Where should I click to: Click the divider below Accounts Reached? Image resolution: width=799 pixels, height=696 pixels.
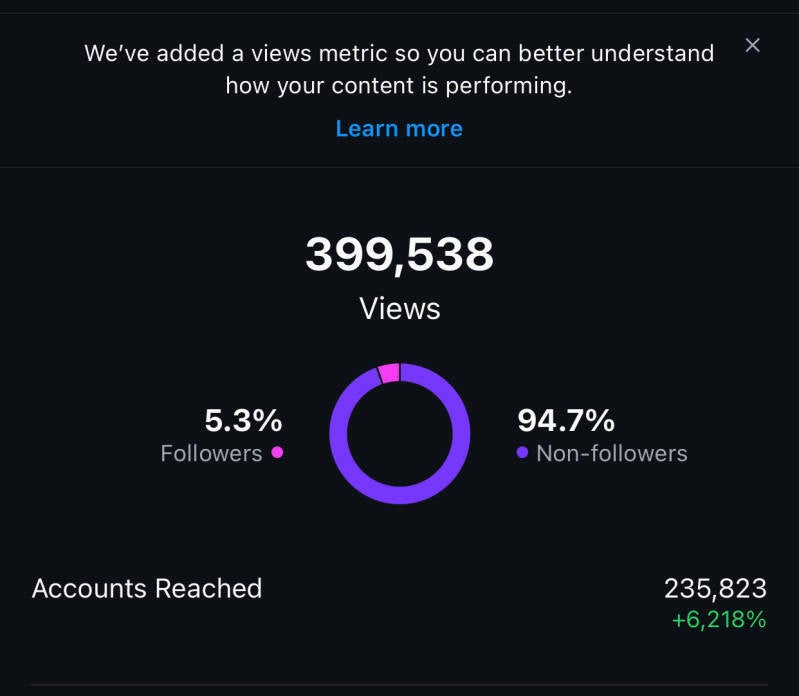(399, 684)
